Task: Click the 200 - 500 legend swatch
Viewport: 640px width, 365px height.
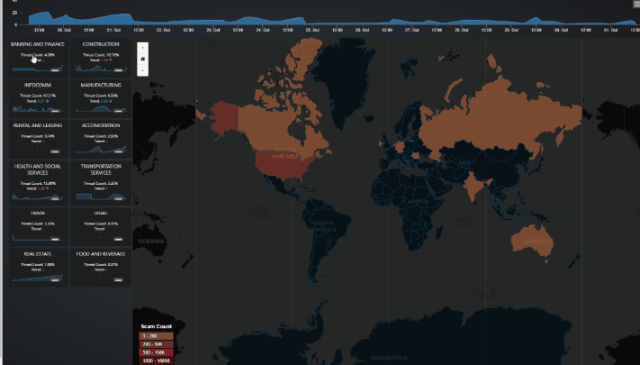Action: pyautogui.click(x=156, y=344)
